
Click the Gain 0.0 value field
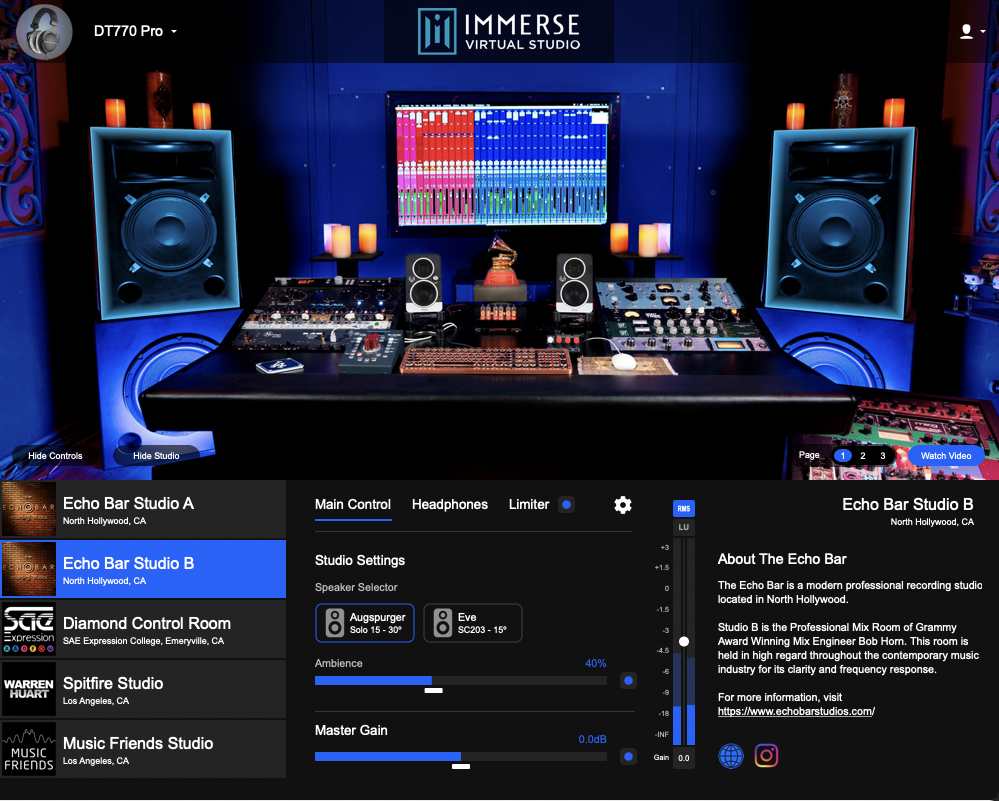point(684,758)
